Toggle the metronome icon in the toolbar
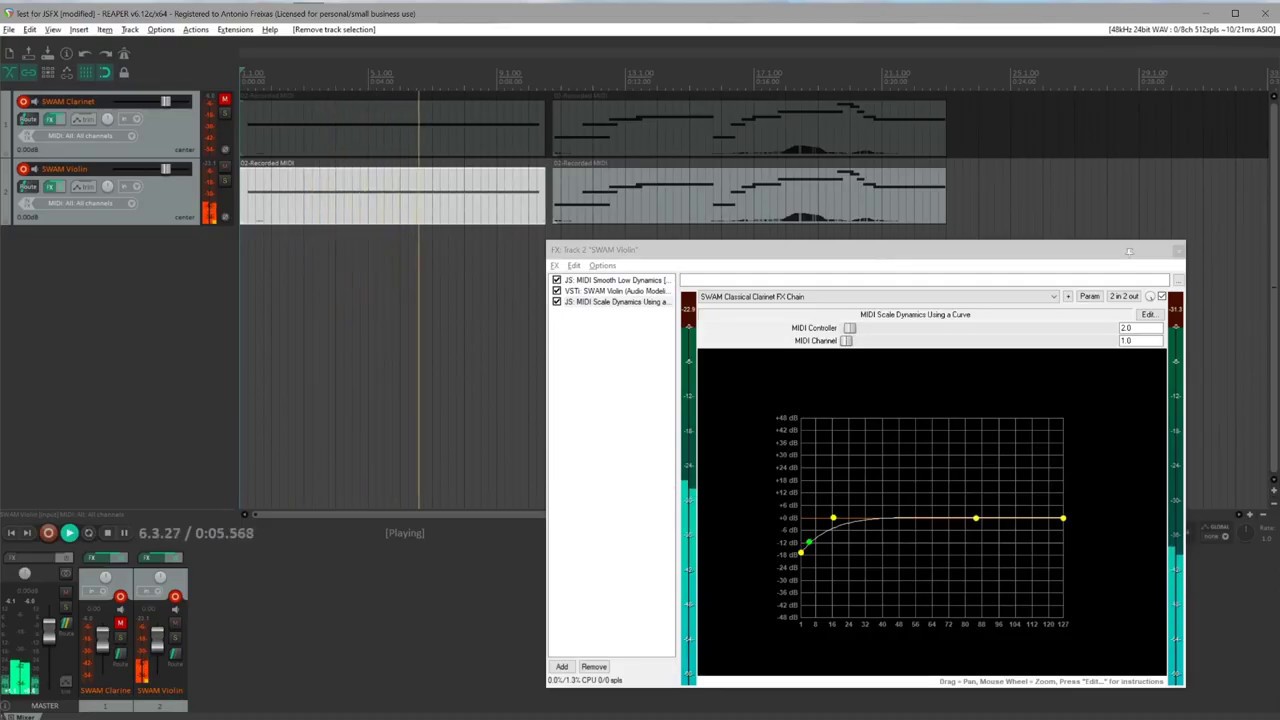This screenshot has width=1280, height=720. point(124,54)
